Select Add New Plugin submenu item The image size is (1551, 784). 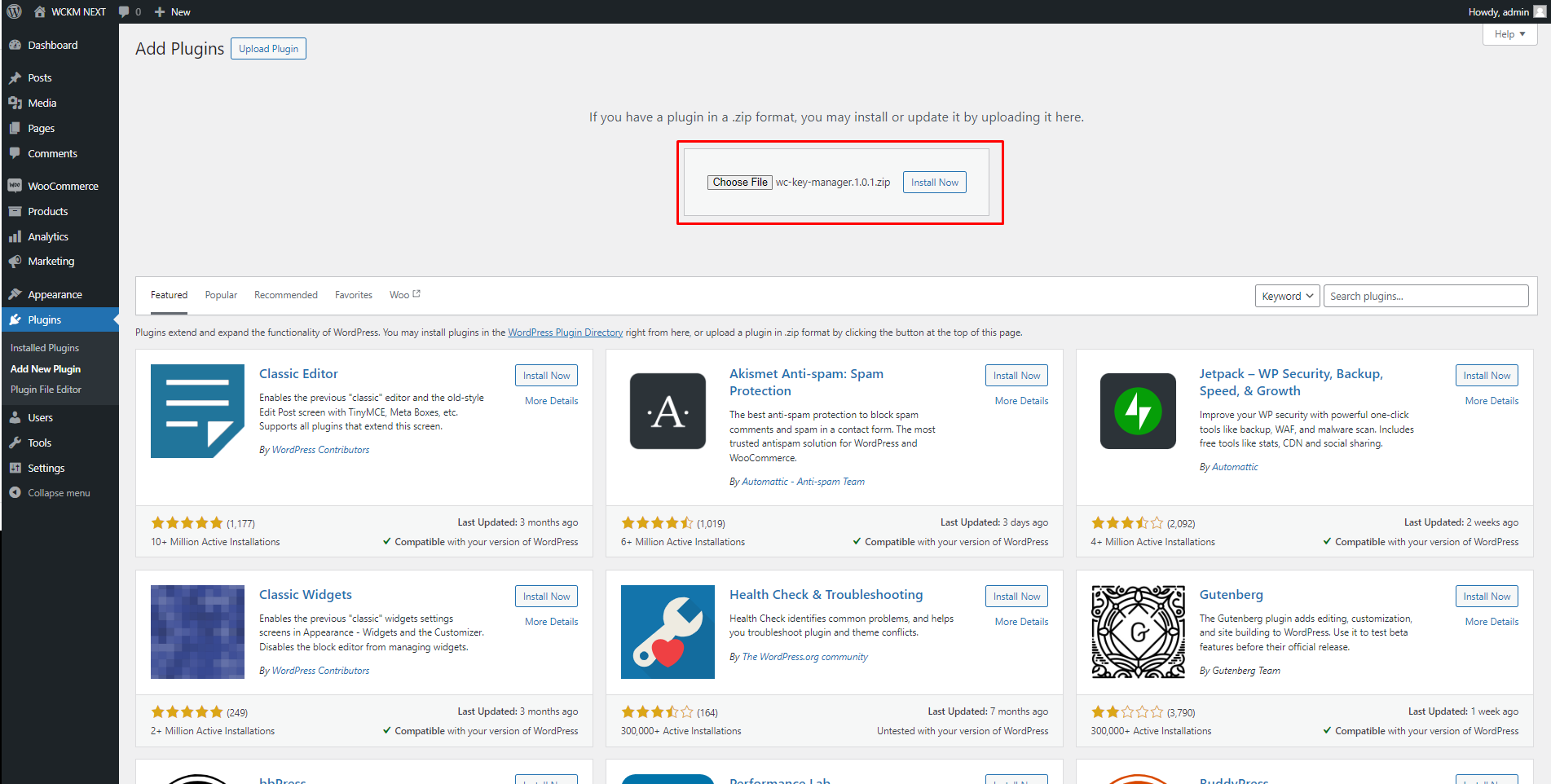[x=46, y=369]
